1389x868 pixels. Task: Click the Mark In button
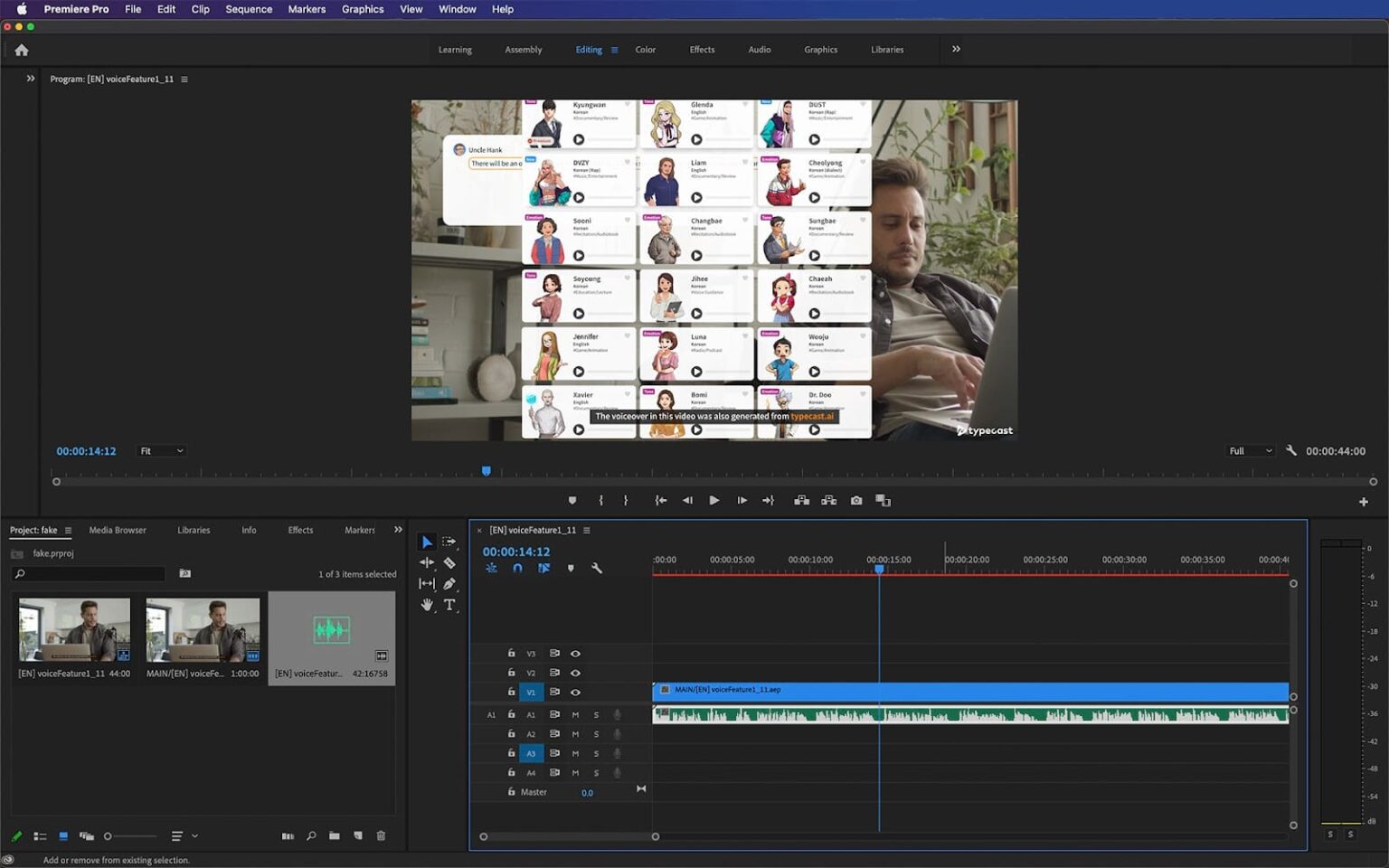(x=600, y=499)
